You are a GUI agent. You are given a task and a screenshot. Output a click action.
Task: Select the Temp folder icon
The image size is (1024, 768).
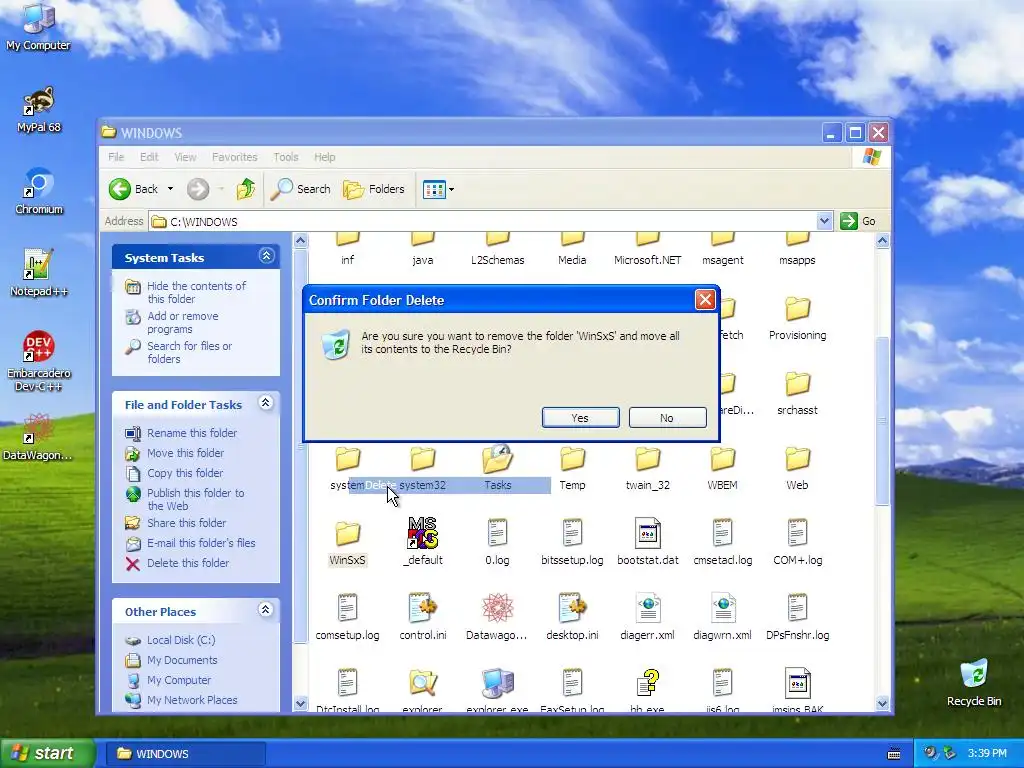point(572,459)
